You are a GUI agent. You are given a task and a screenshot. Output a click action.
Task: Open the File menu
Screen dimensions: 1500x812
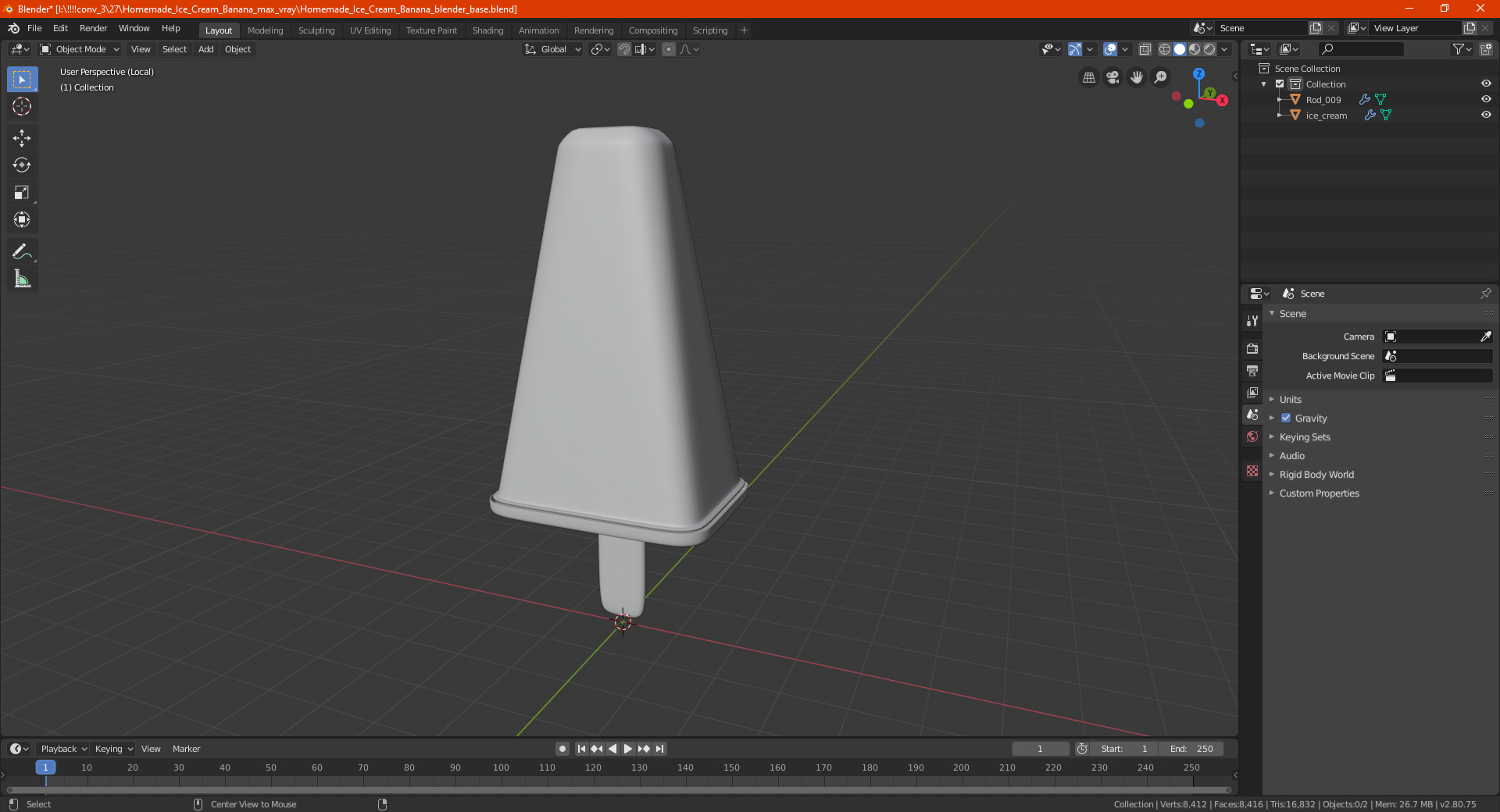click(x=34, y=28)
